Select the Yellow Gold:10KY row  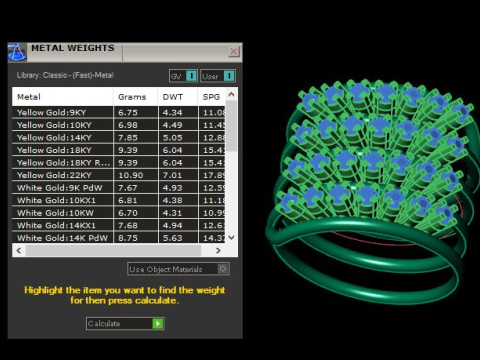pos(119,125)
